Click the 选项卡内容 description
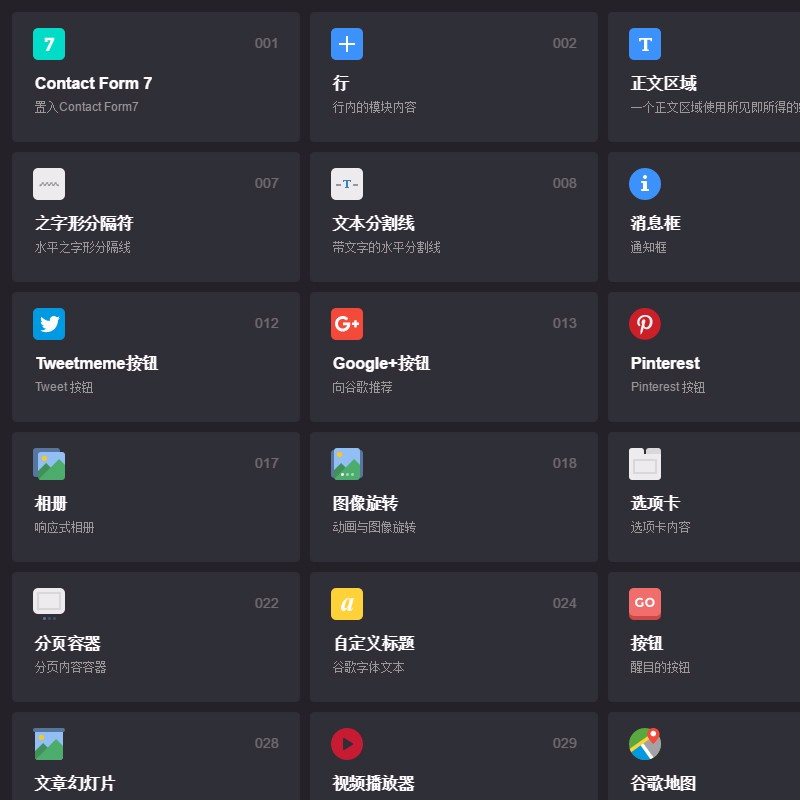Viewport: 800px width, 800px height. click(660, 527)
